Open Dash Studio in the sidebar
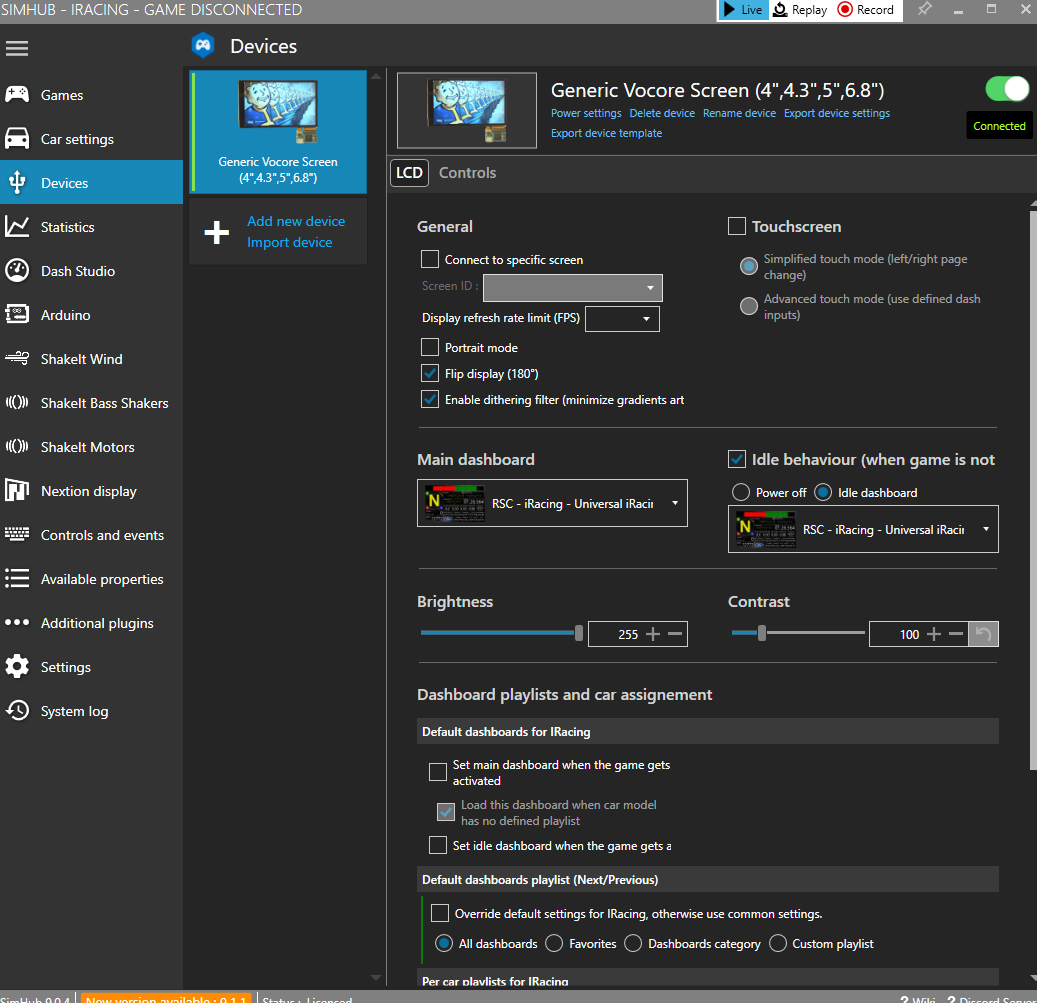The height and width of the screenshot is (1003, 1037). click(x=91, y=270)
